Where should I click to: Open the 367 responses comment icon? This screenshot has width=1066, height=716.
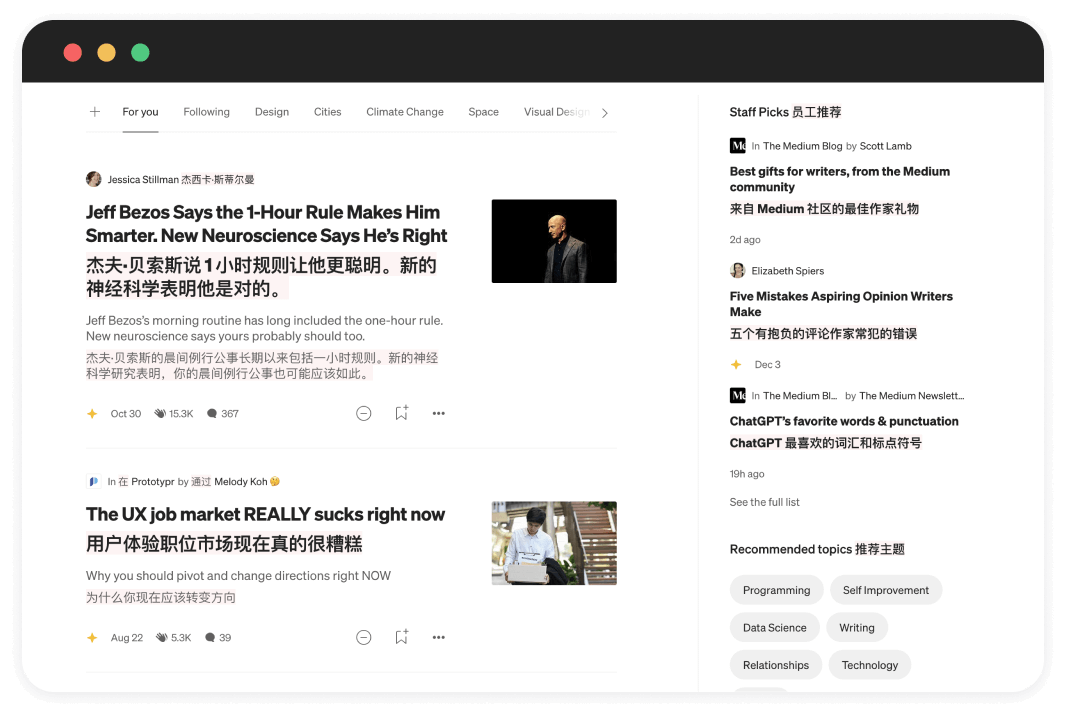212,413
